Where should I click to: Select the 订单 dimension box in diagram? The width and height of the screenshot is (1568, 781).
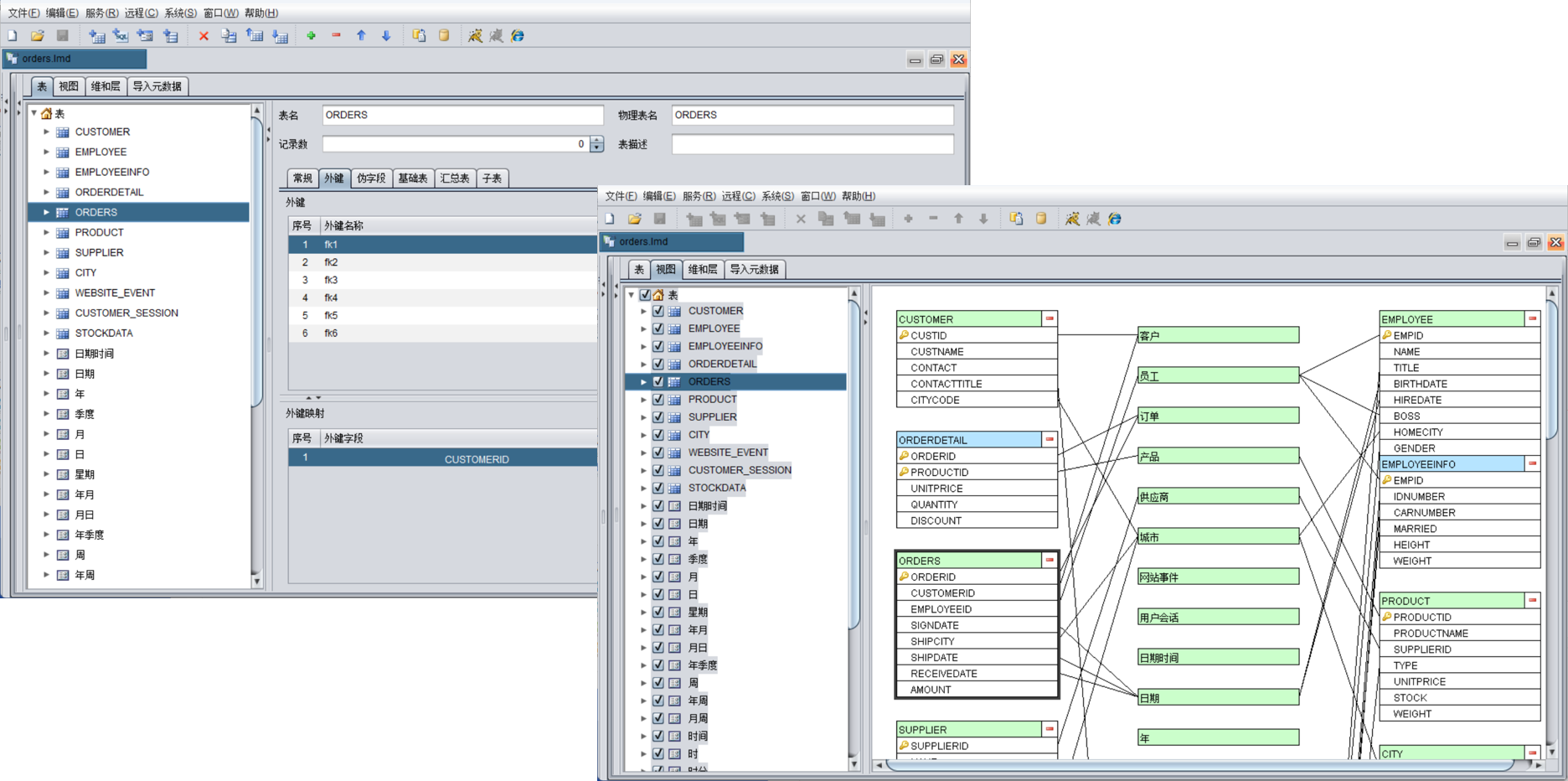pos(1218,416)
